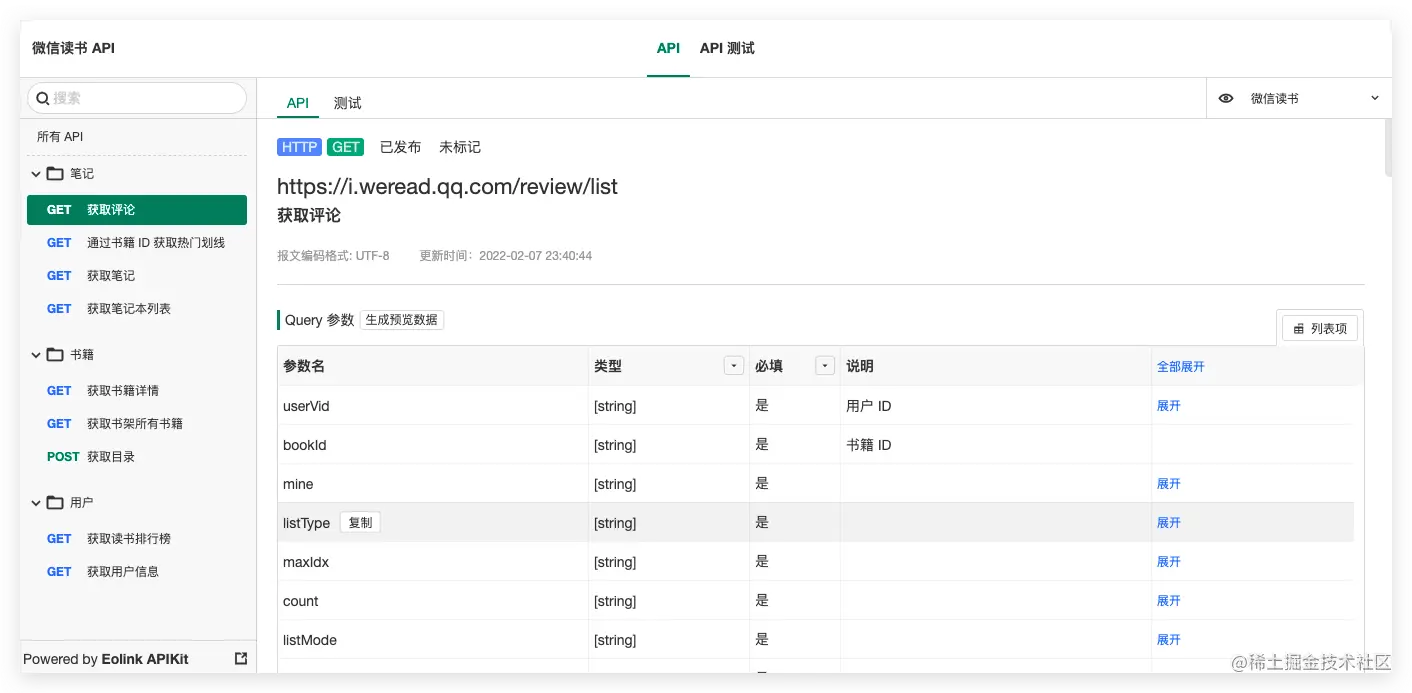Click 复制 button next to listType
Image resolution: width=1412 pixels, height=693 pixels.
pyautogui.click(x=360, y=522)
